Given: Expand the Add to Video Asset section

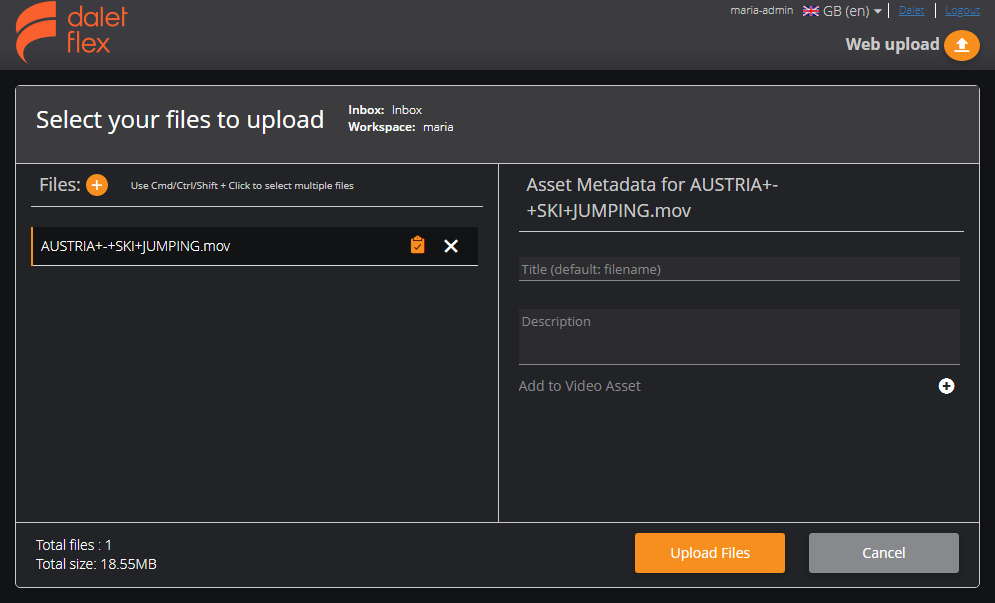Looking at the screenshot, I should 580,386.
